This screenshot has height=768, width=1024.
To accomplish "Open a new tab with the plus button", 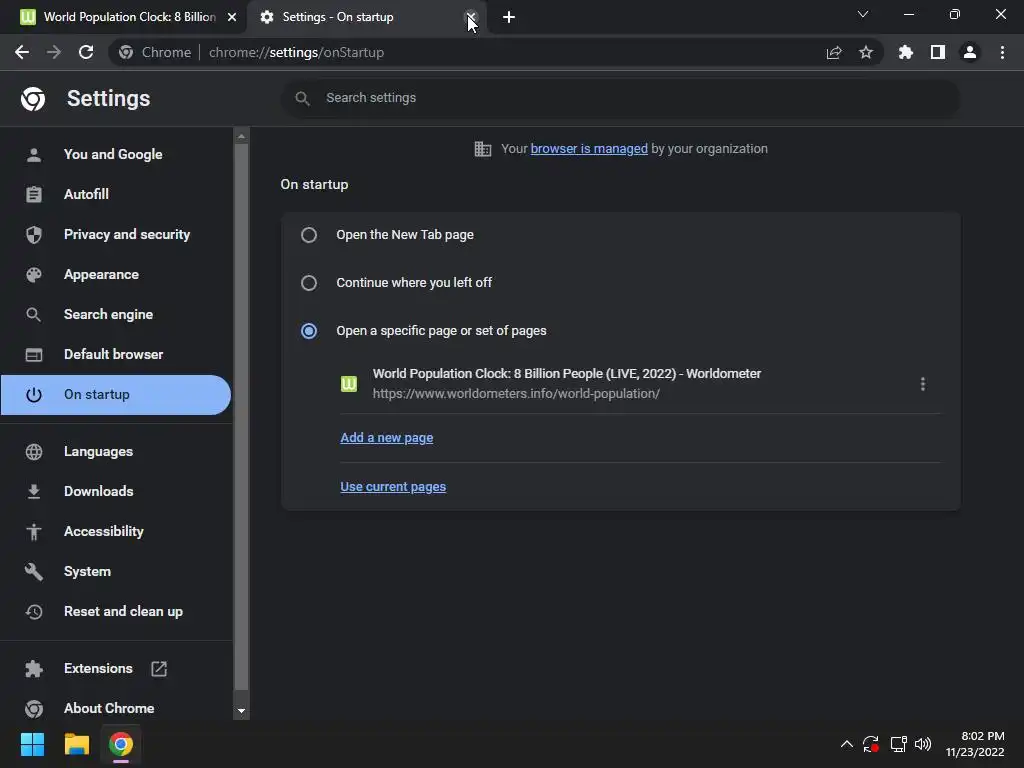I will pyautogui.click(x=509, y=17).
